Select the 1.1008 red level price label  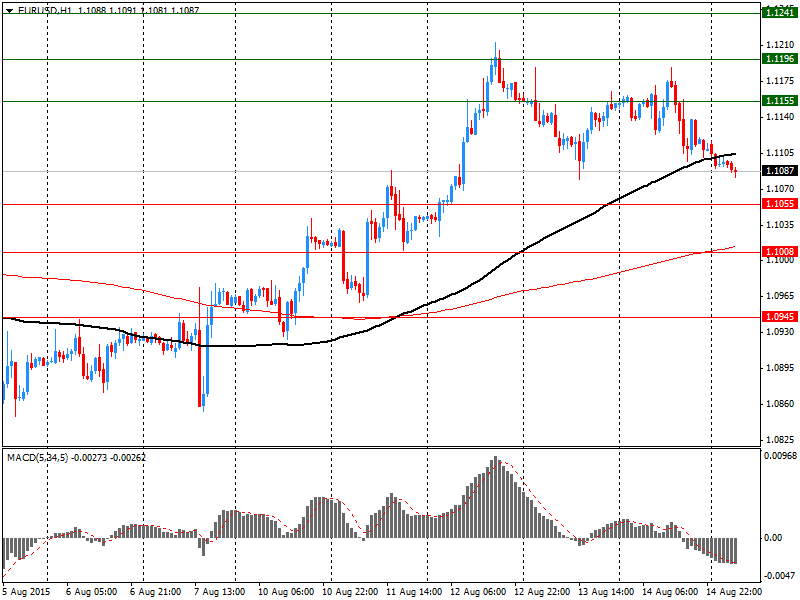point(779,252)
